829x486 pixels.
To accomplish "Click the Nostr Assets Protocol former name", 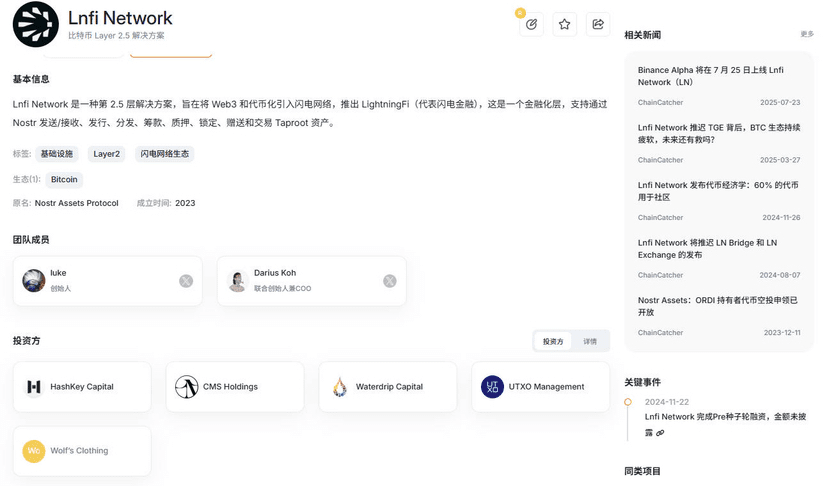I will [x=77, y=203].
